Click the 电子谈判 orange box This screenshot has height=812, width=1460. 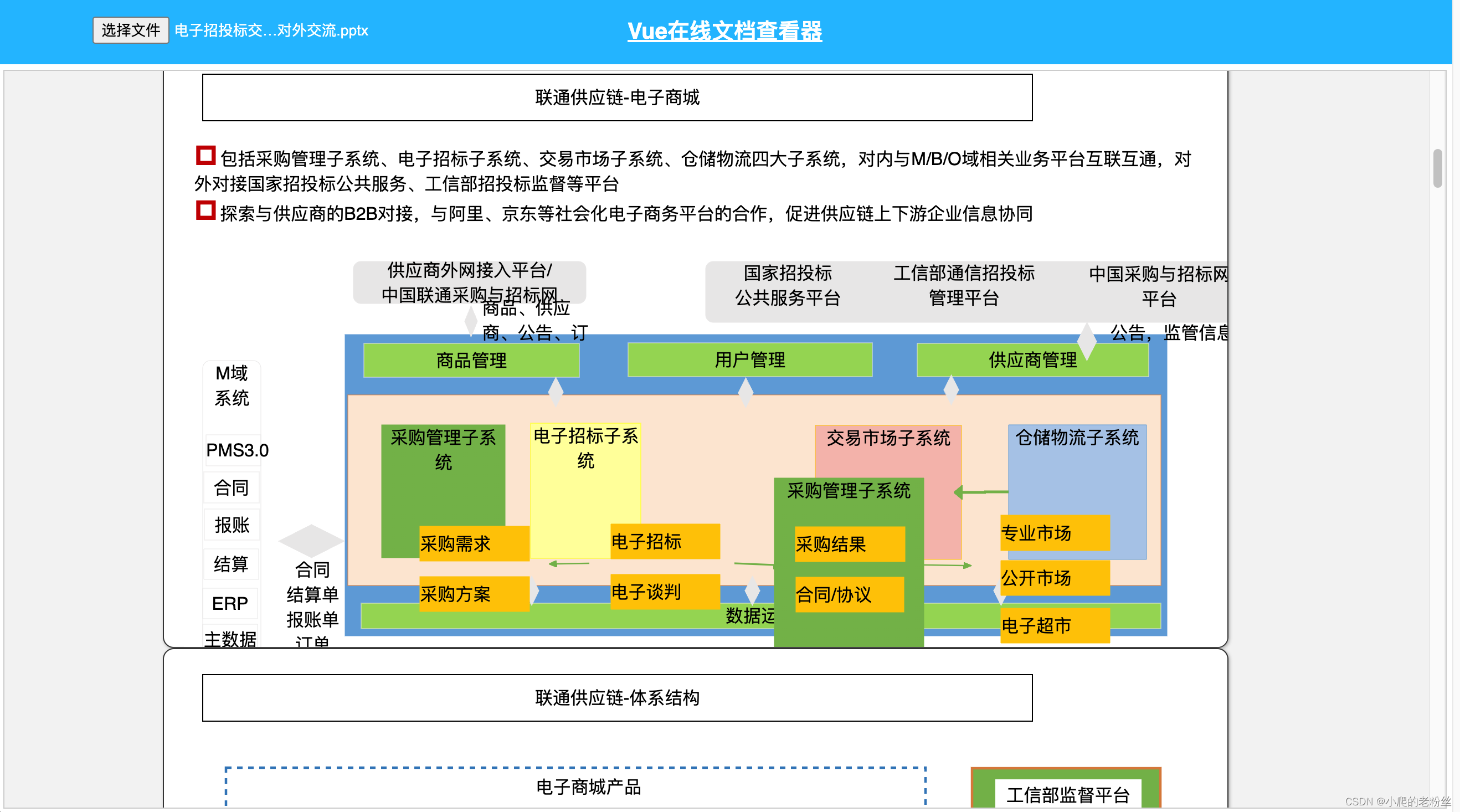(x=664, y=592)
